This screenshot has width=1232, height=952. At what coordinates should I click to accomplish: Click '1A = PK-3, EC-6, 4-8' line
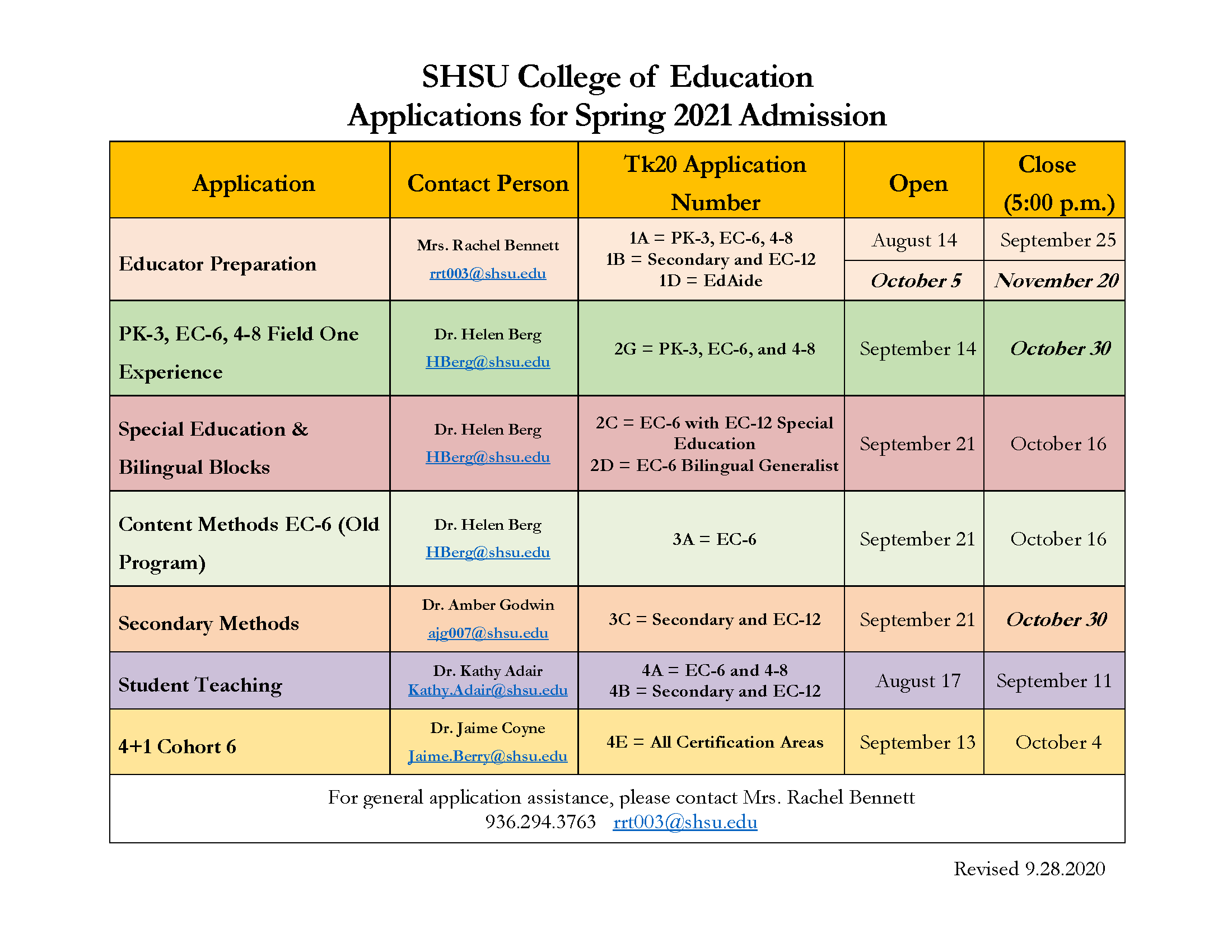pos(711,238)
